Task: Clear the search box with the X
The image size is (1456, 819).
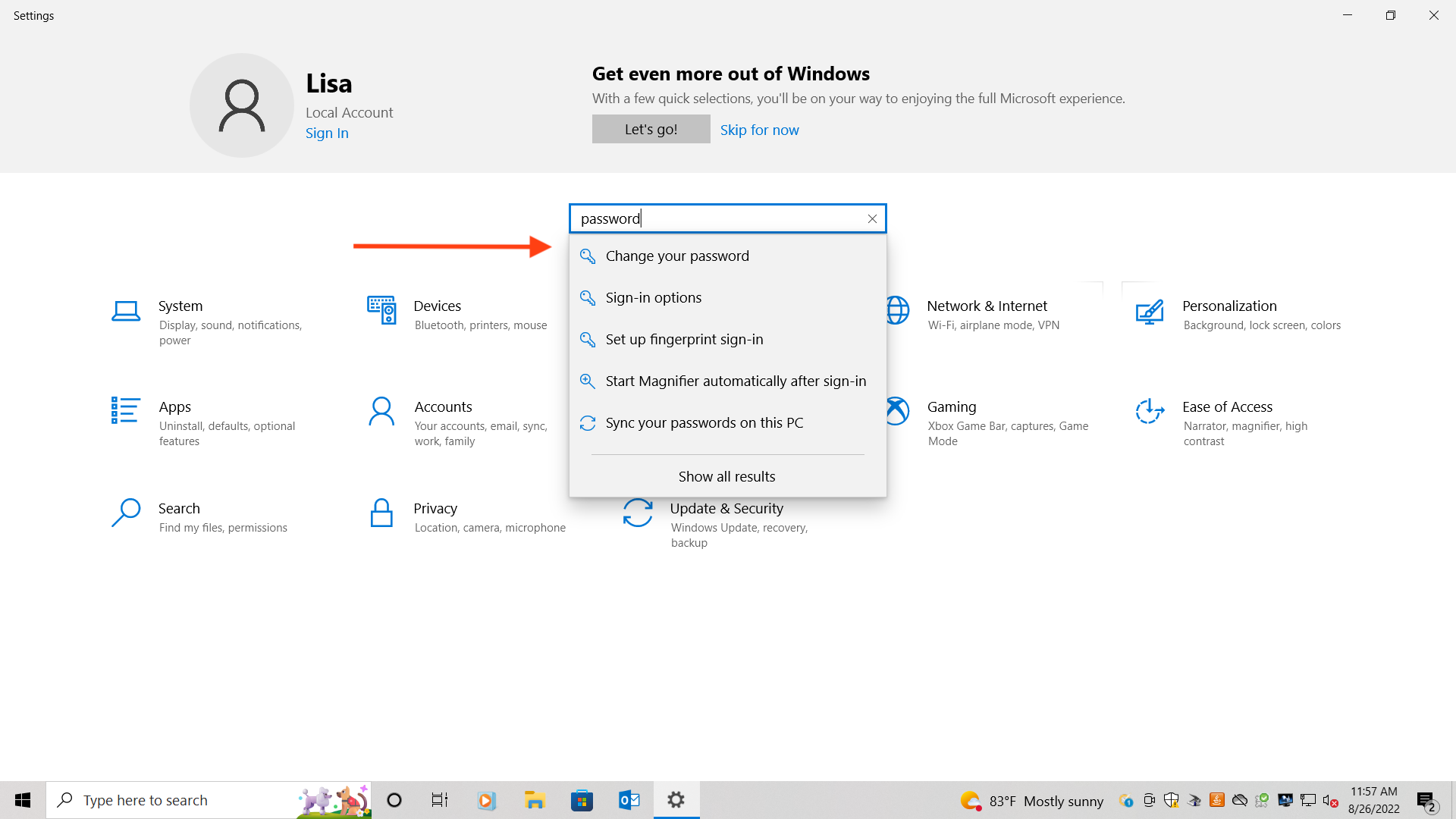Action: [872, 218]
